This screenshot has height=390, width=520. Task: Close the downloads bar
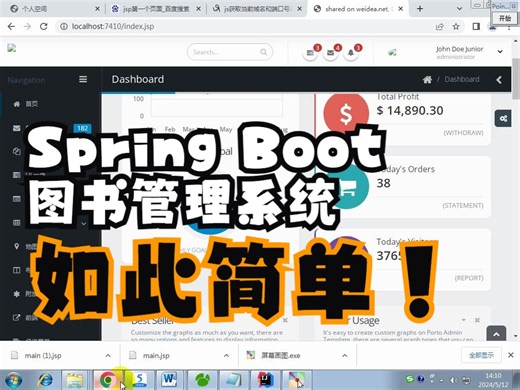pos(511,355)
